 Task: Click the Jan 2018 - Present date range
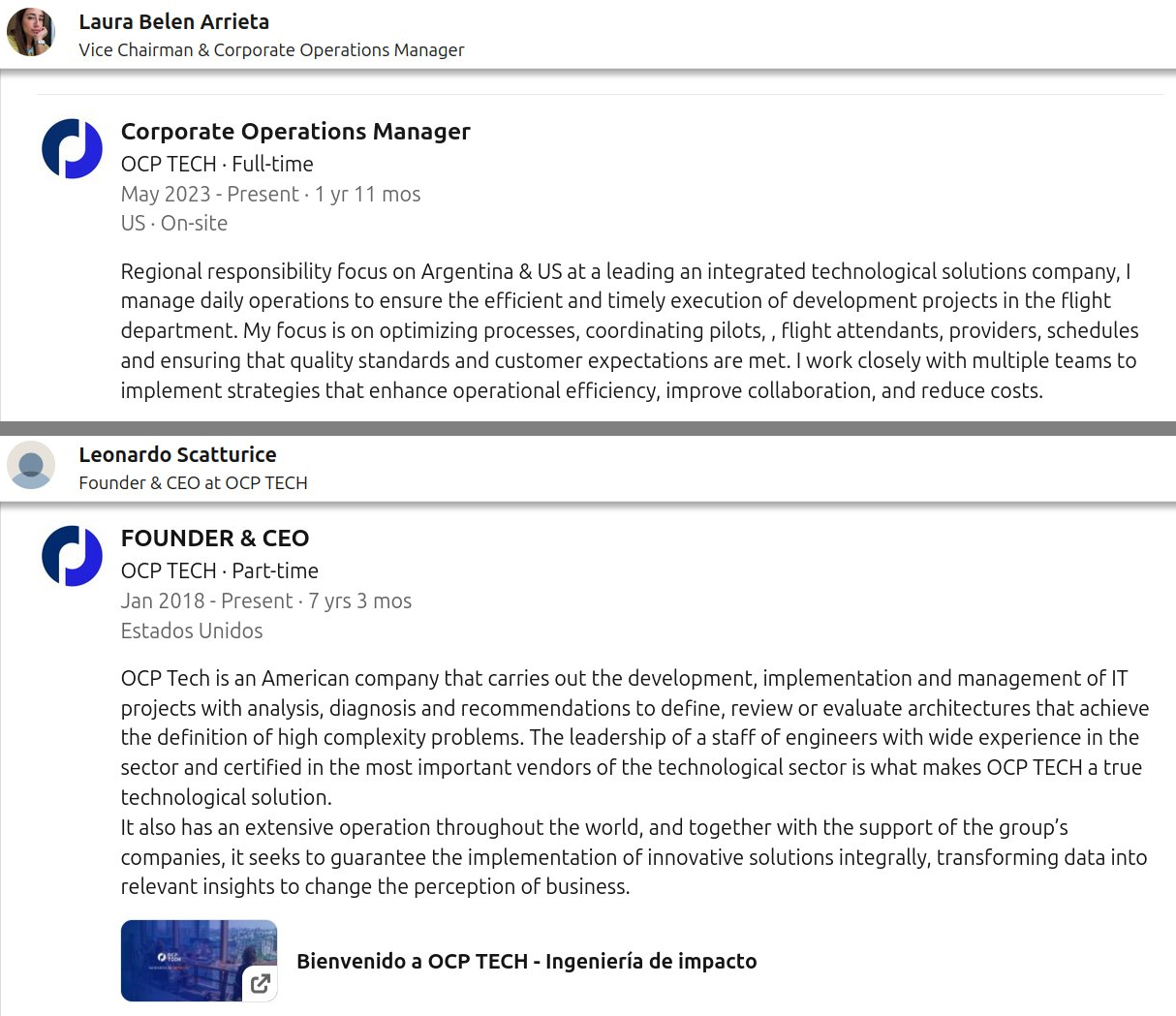[x=206, y=600]
